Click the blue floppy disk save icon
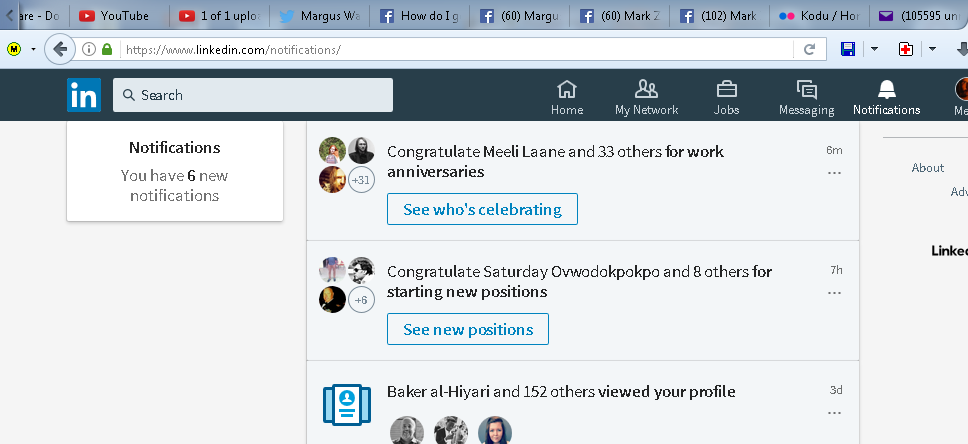This screenshot has height=444, width=968. click(x=847, y=49)
